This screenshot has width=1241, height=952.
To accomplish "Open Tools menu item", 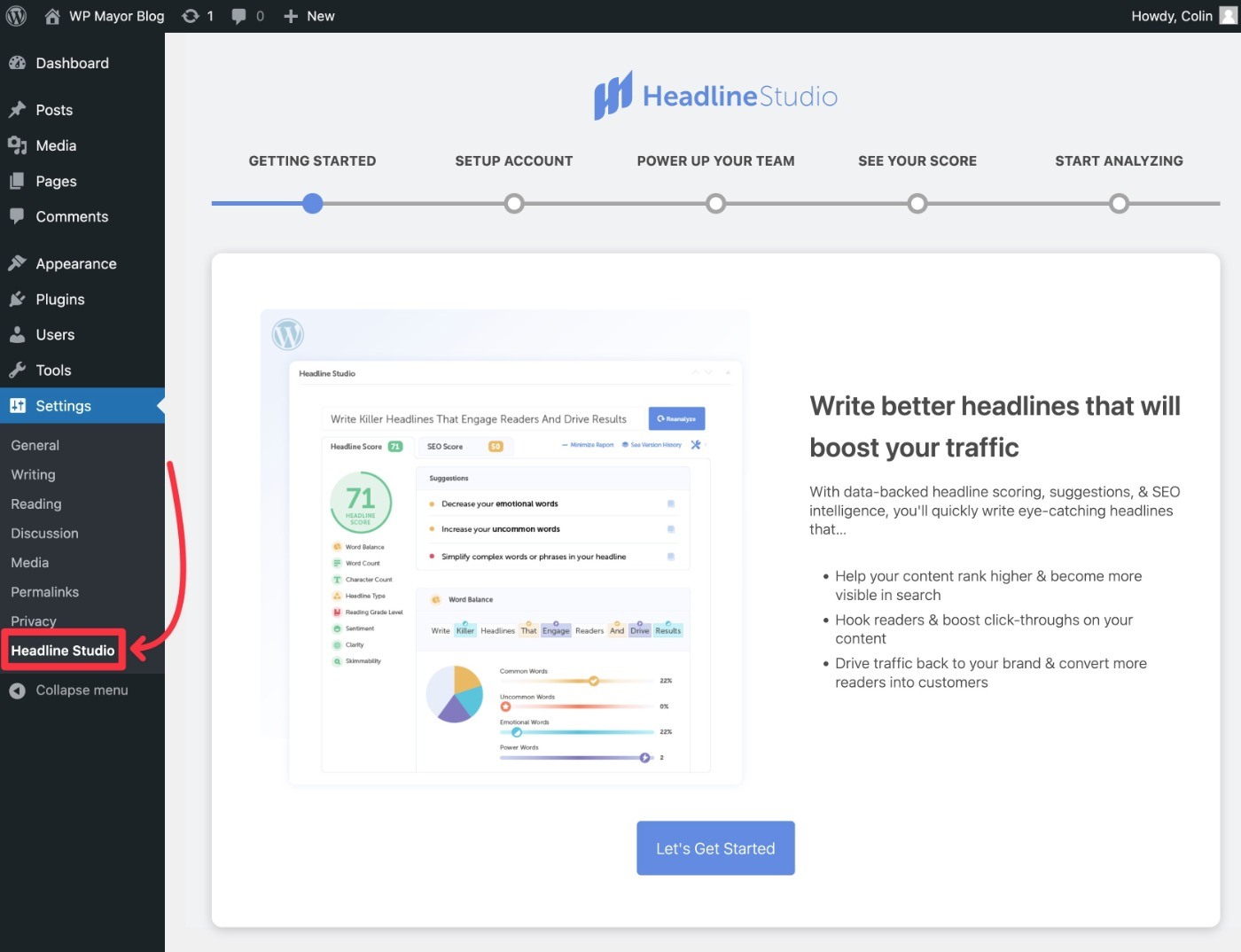I will (82, 370).
